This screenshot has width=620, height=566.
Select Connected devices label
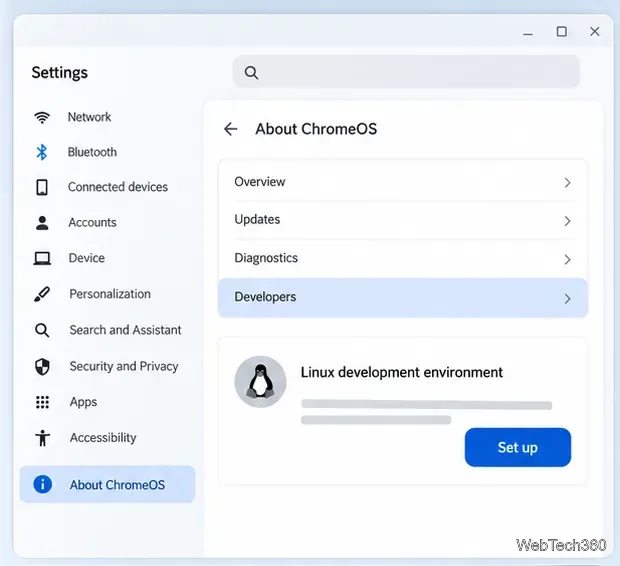pyautogui.click(x=118, y=187)
